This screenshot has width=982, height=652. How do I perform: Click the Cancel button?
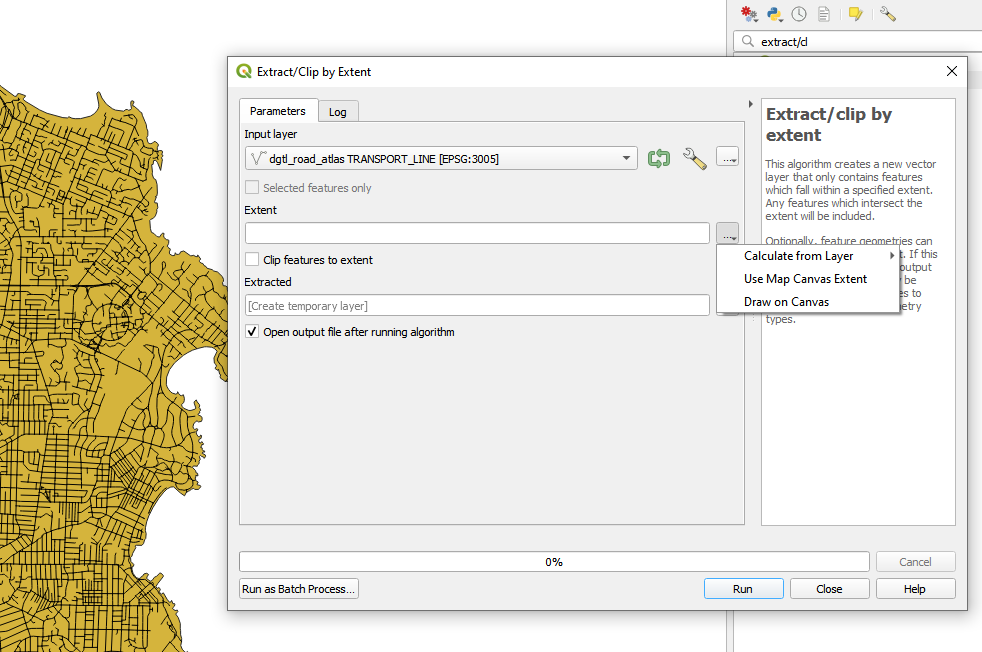pyautogui.click(x=915, y=562)
